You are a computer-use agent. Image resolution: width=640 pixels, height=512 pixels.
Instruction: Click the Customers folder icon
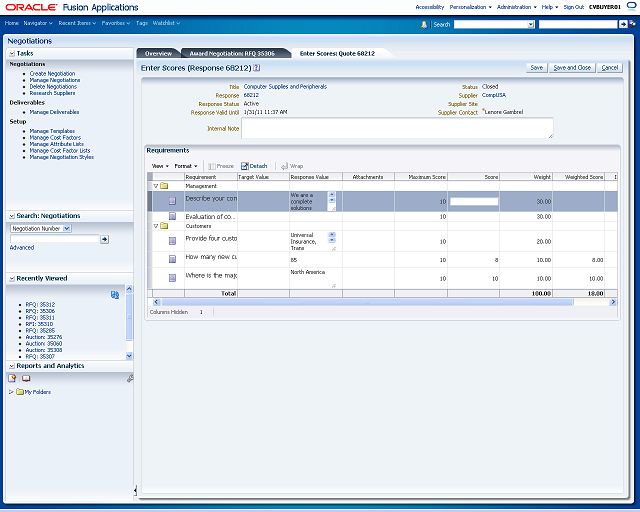164,226
